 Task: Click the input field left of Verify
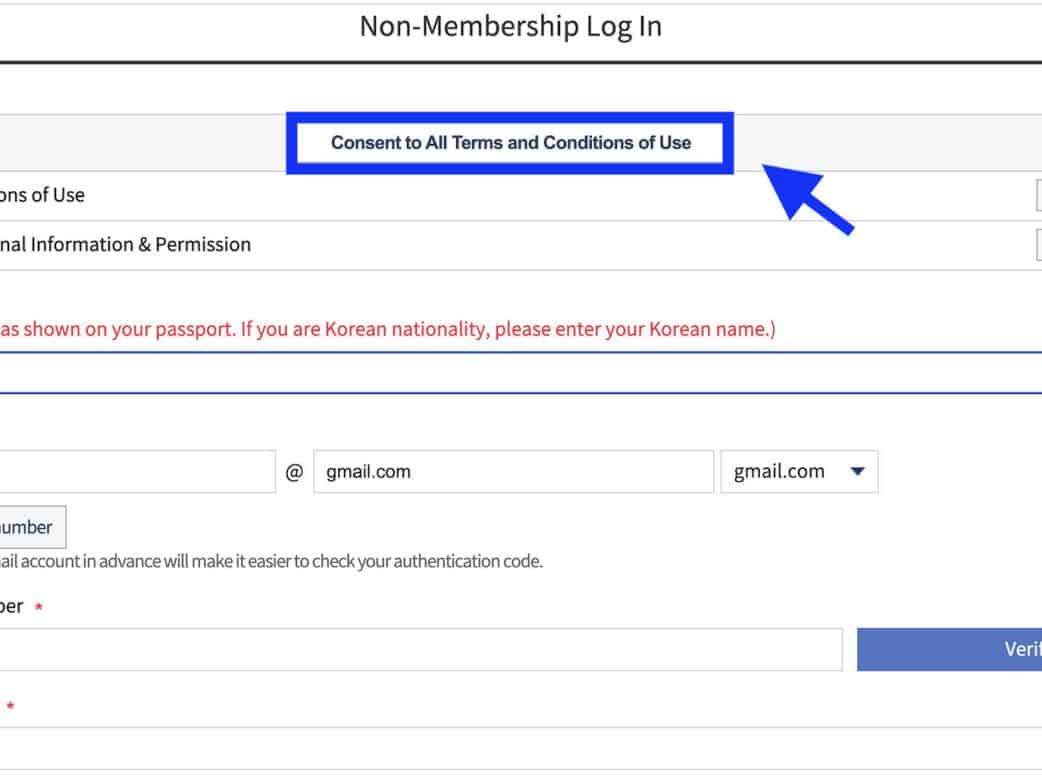point(420,650)
